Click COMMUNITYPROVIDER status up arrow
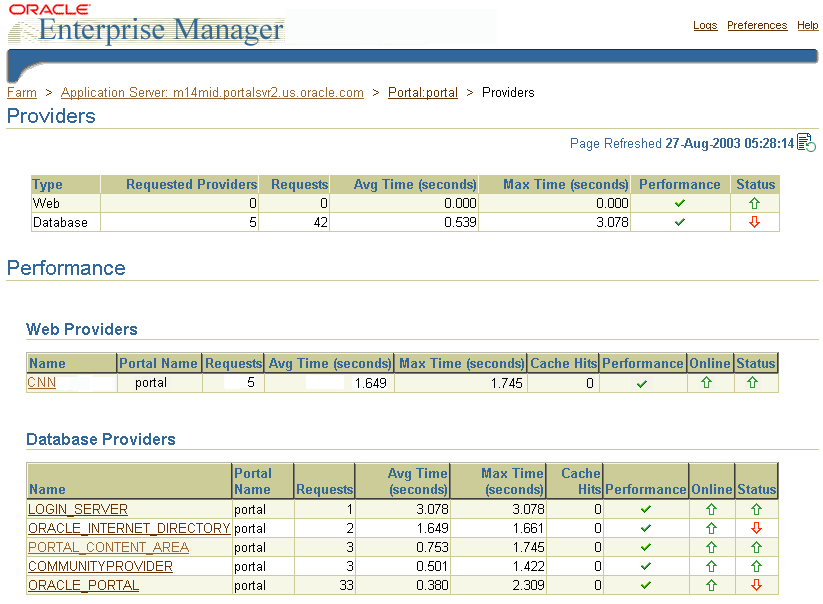The image size is (823, 604). (x=756, y=566)
